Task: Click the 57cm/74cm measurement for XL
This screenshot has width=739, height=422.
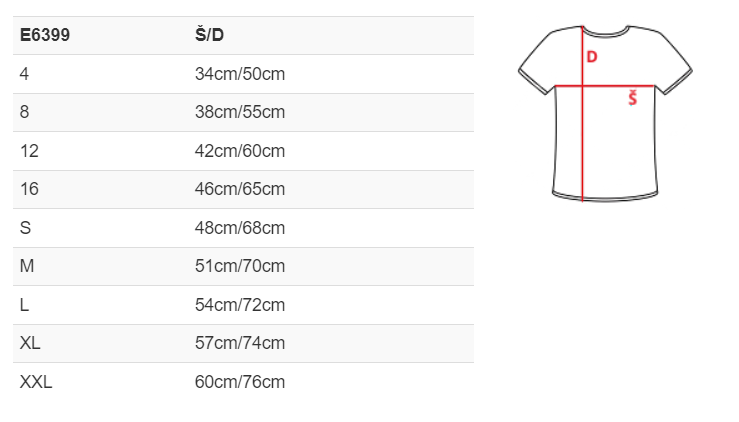Action: 240,343
